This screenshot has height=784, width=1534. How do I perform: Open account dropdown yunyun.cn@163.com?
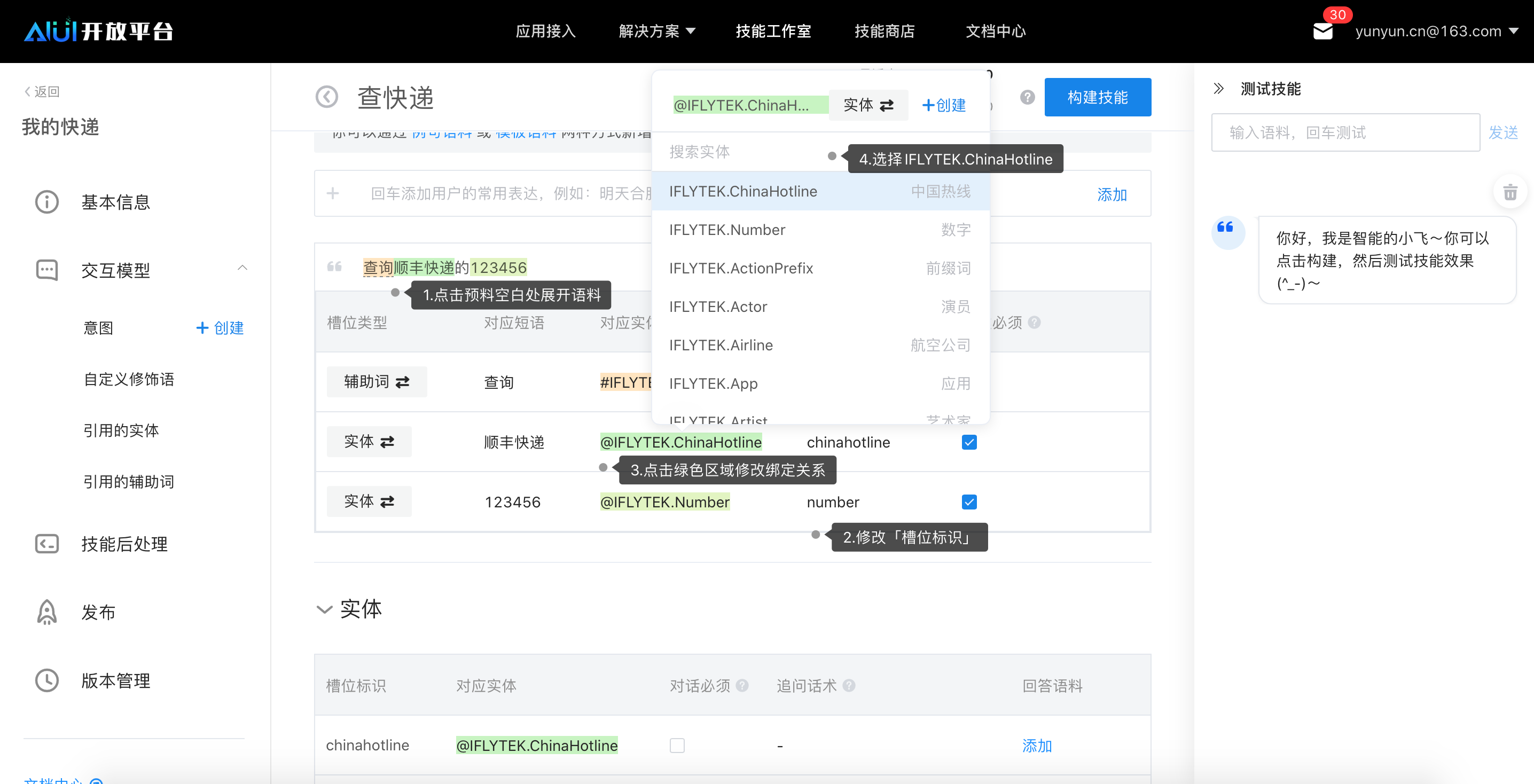[1436, 31]
